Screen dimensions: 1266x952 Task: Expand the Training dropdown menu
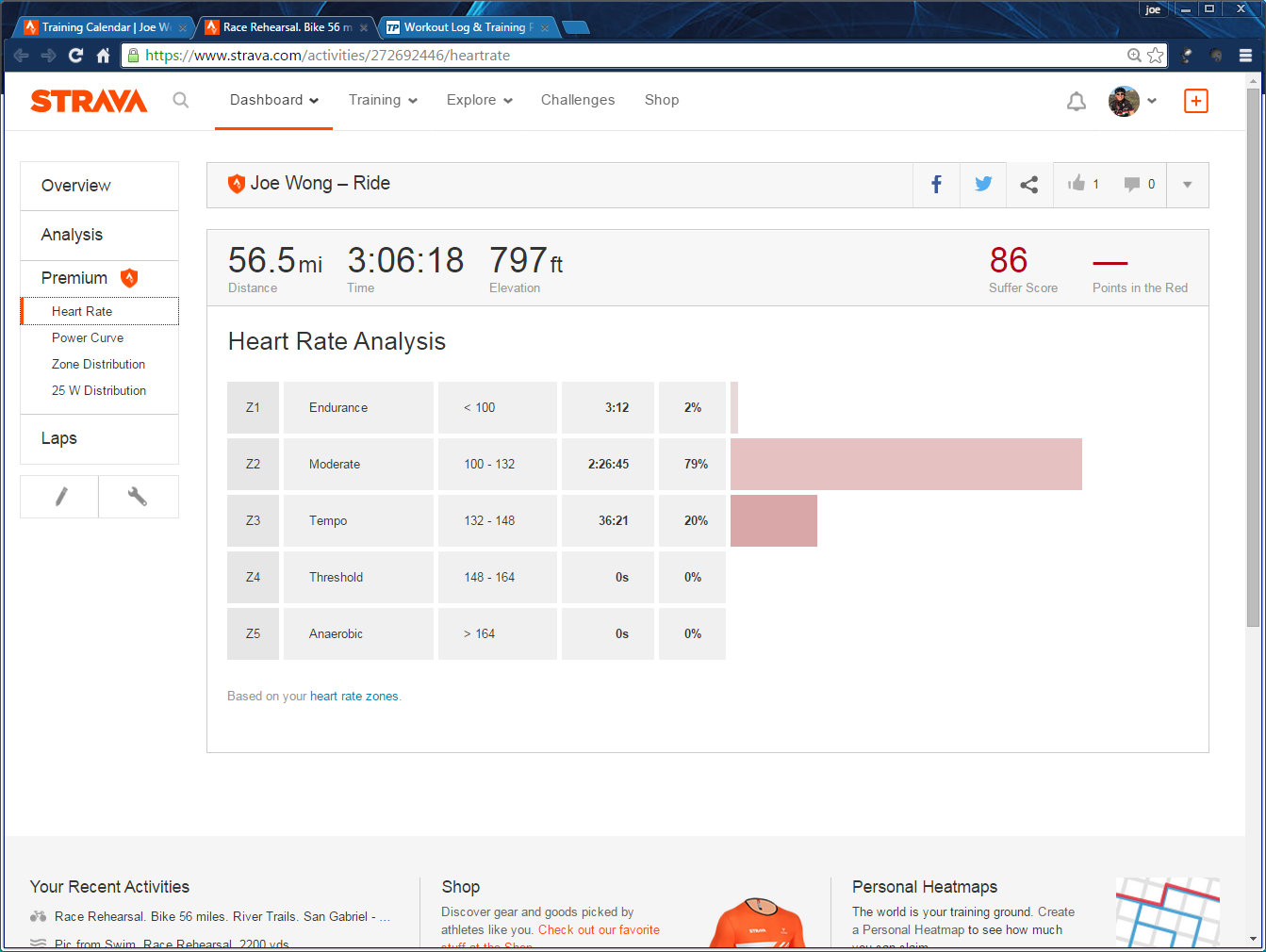[383, 100]
